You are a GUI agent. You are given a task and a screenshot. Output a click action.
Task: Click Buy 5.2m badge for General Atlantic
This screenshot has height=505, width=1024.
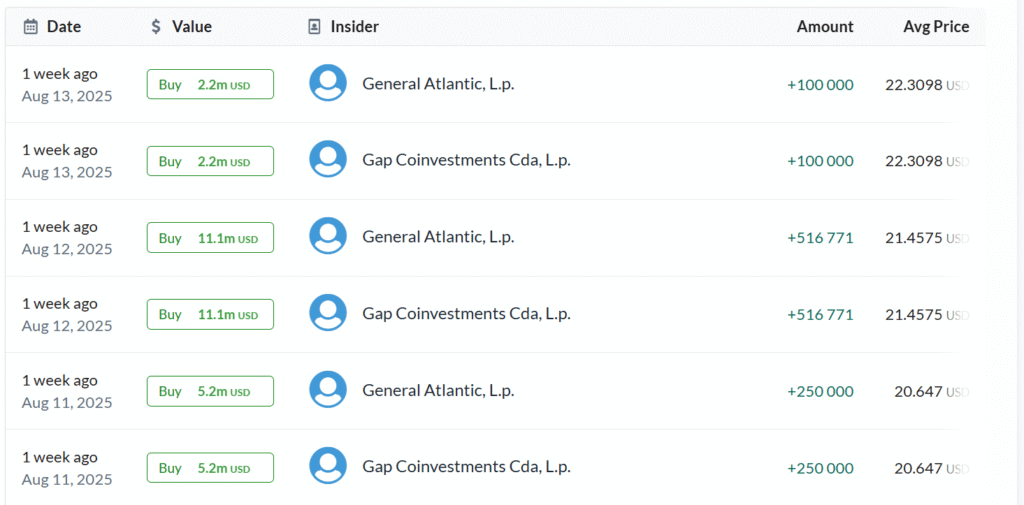coord(210,391)
